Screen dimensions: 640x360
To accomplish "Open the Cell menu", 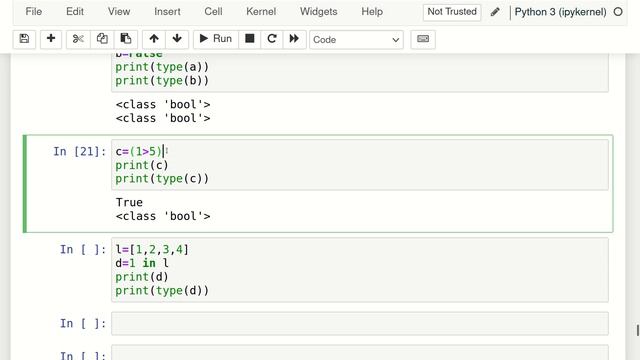I will pyautogui.click(x=213, y=11).
